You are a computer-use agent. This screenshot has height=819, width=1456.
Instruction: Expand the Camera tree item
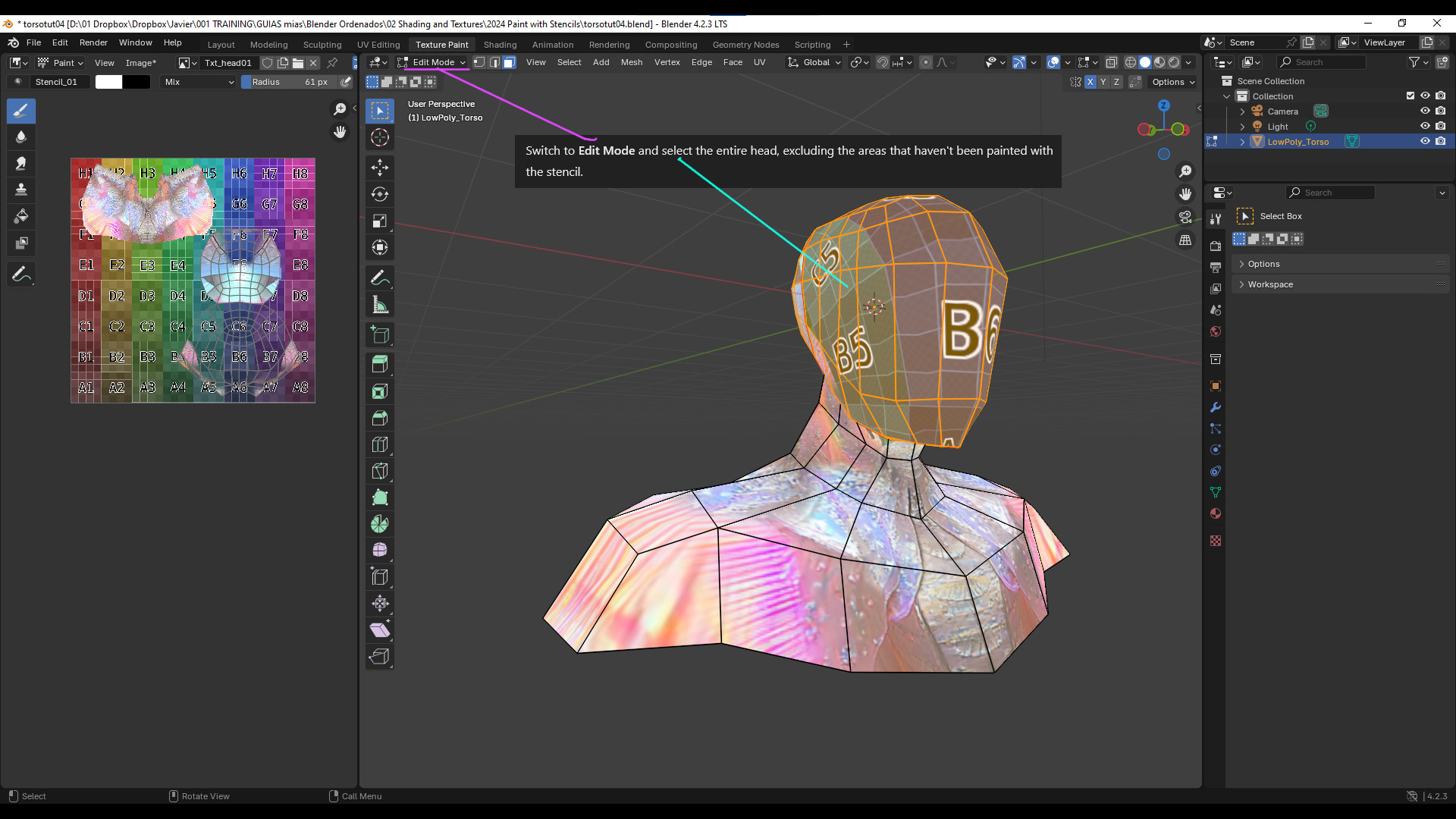point(1242,111)
